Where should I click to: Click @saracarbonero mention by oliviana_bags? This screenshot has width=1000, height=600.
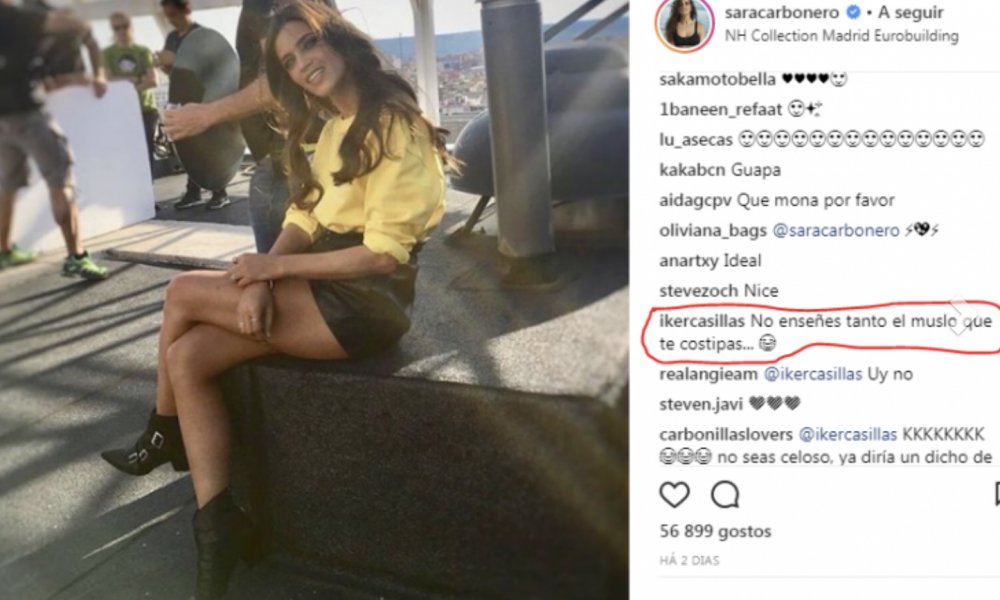pyautogui.click(x=835, y=230)
